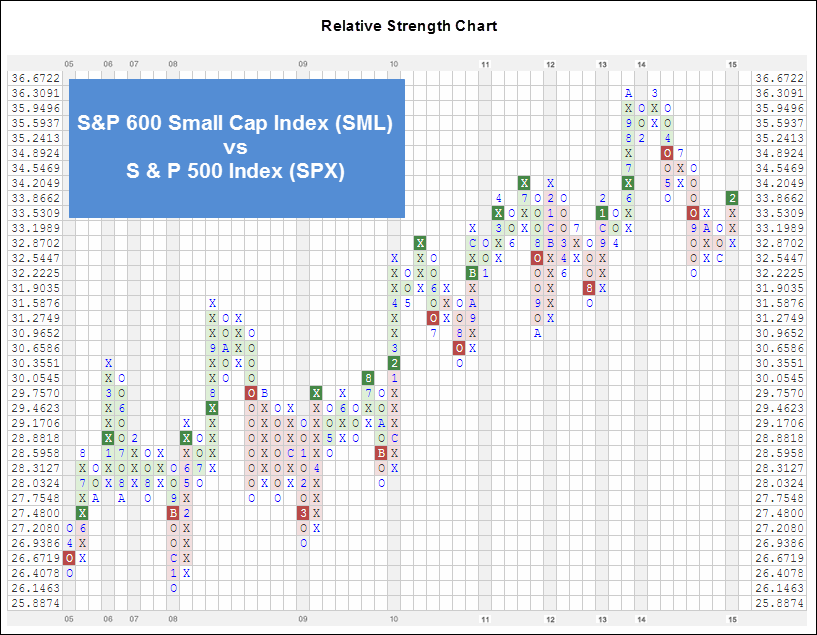Select the red B marker at the 28.5958 level

[x=380, y=453]
